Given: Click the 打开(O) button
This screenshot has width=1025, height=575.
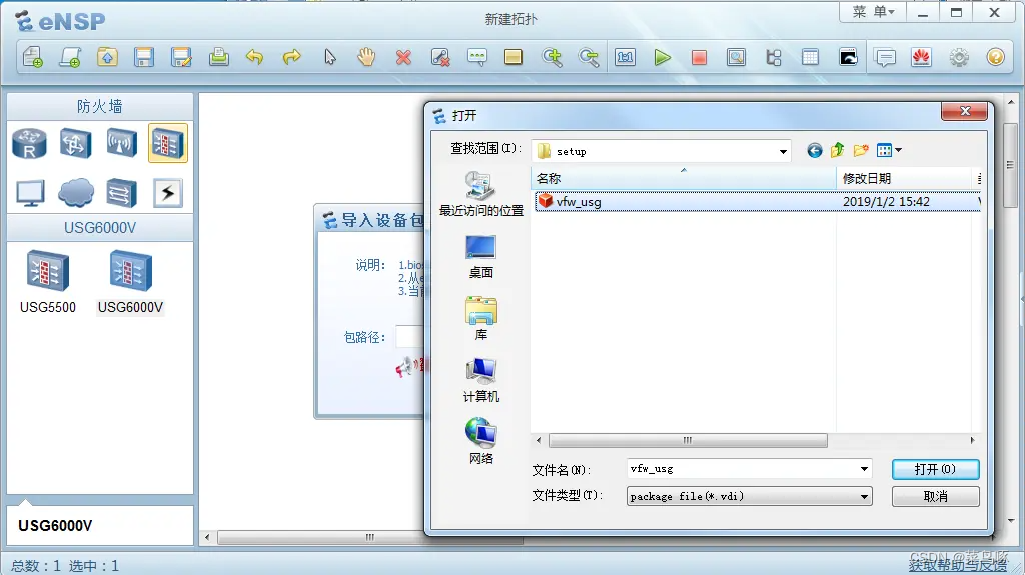Looking at the screenshot, I should coord(935,469).
